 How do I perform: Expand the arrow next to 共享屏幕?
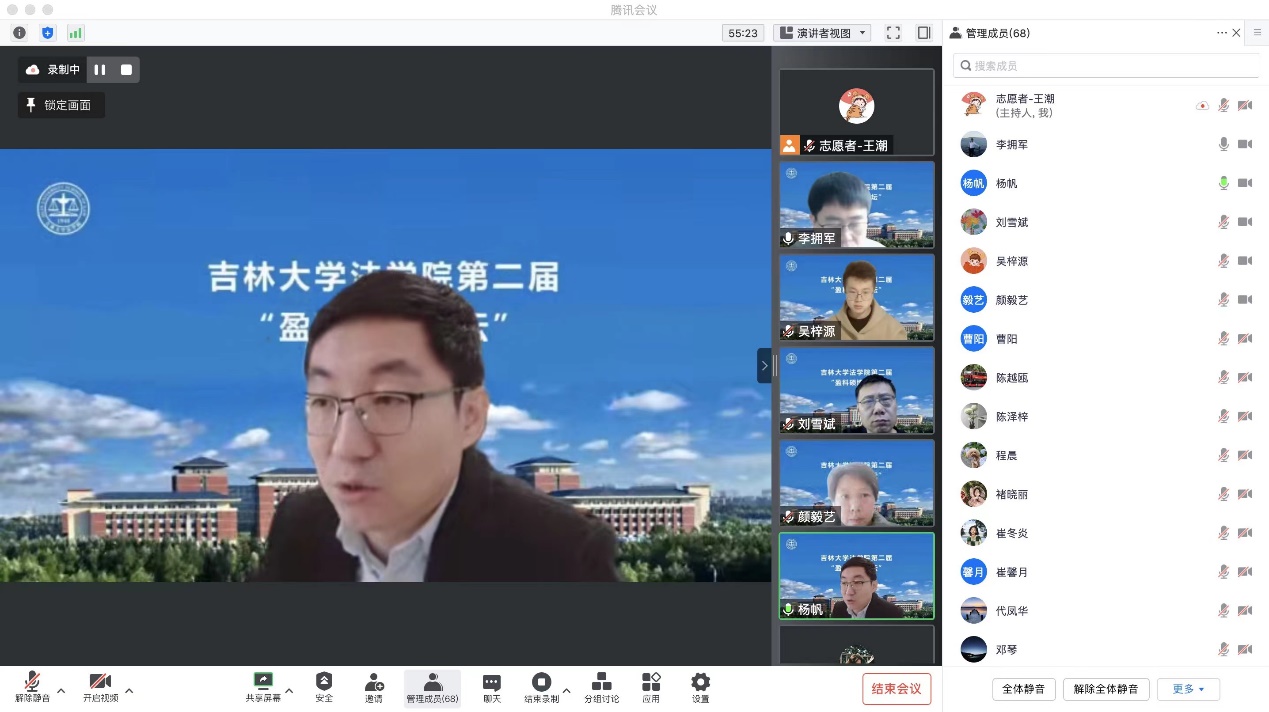click(289, 690)
